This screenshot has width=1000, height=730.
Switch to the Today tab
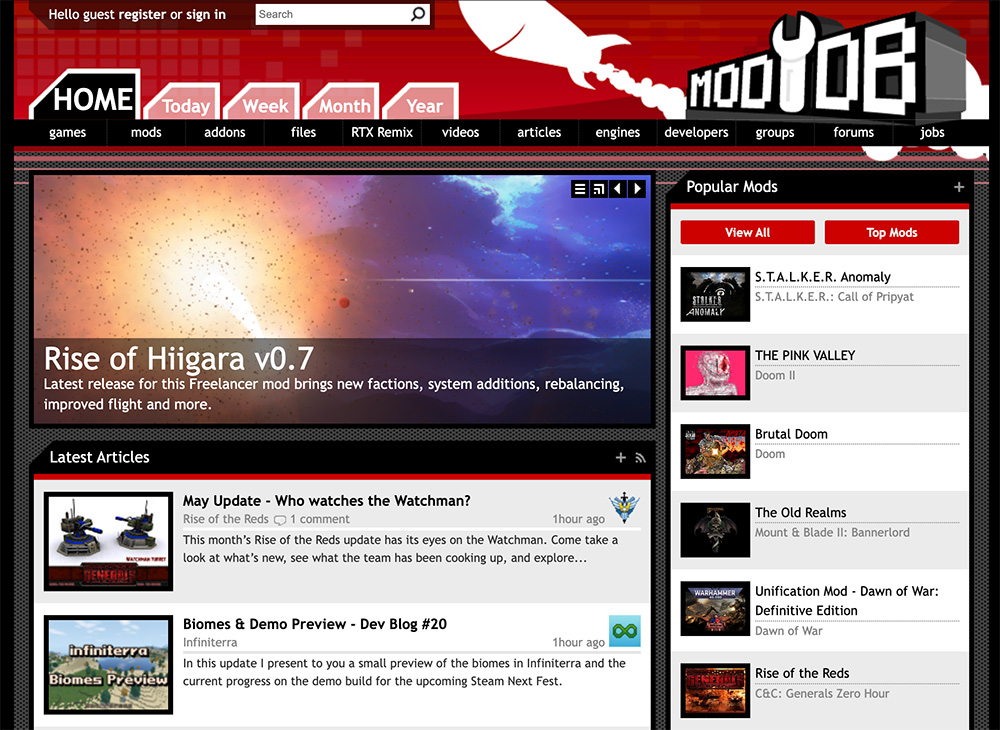coord(183,103)
